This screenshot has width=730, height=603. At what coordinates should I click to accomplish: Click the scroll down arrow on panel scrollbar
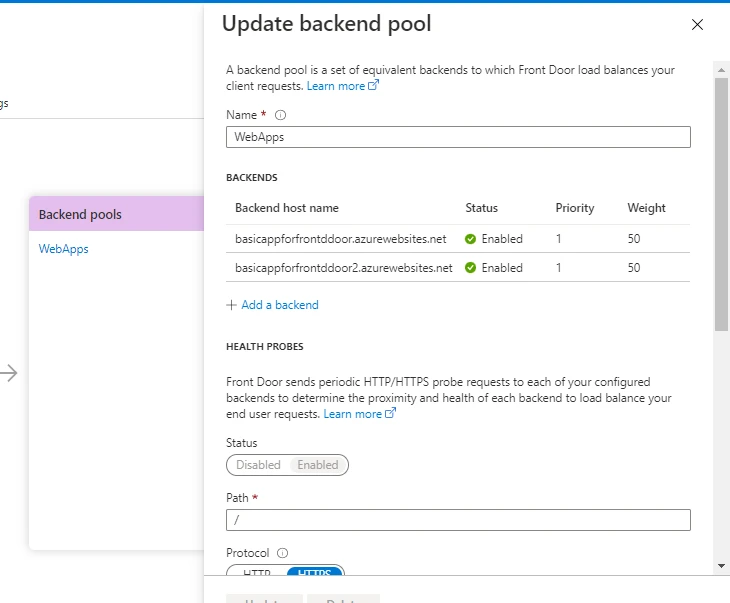coord(721,566)
